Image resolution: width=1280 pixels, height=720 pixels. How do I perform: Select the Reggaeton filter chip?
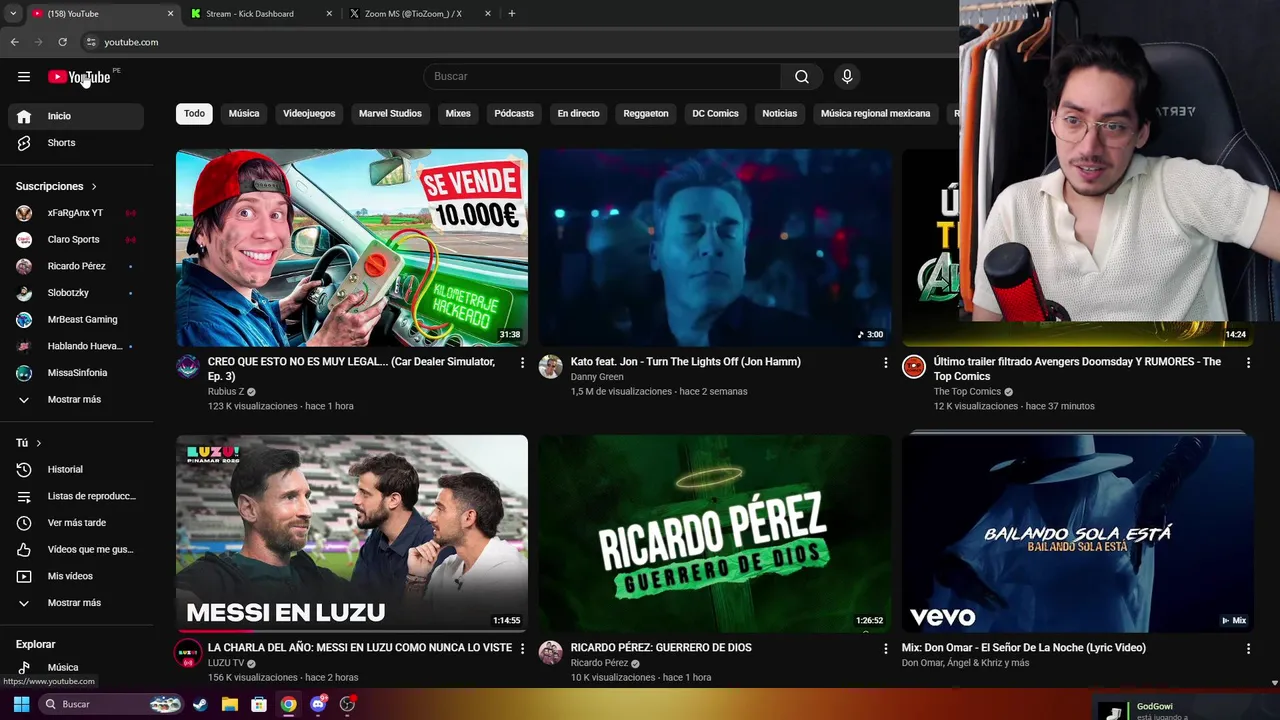(x=646, y=114)
